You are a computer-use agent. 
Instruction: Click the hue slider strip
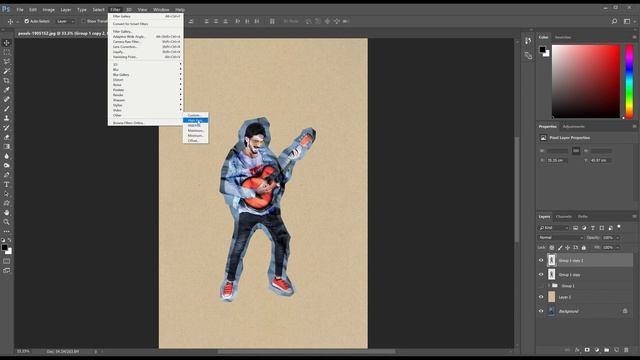tap(629, 82)
